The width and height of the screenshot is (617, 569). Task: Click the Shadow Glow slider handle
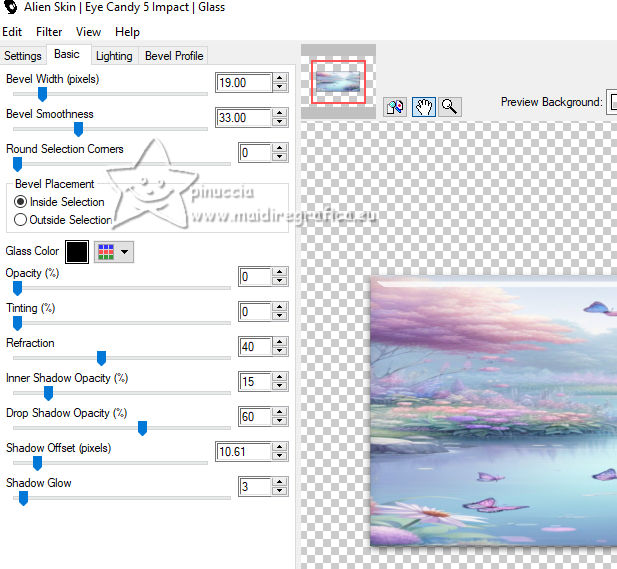[x=23, y=498]
